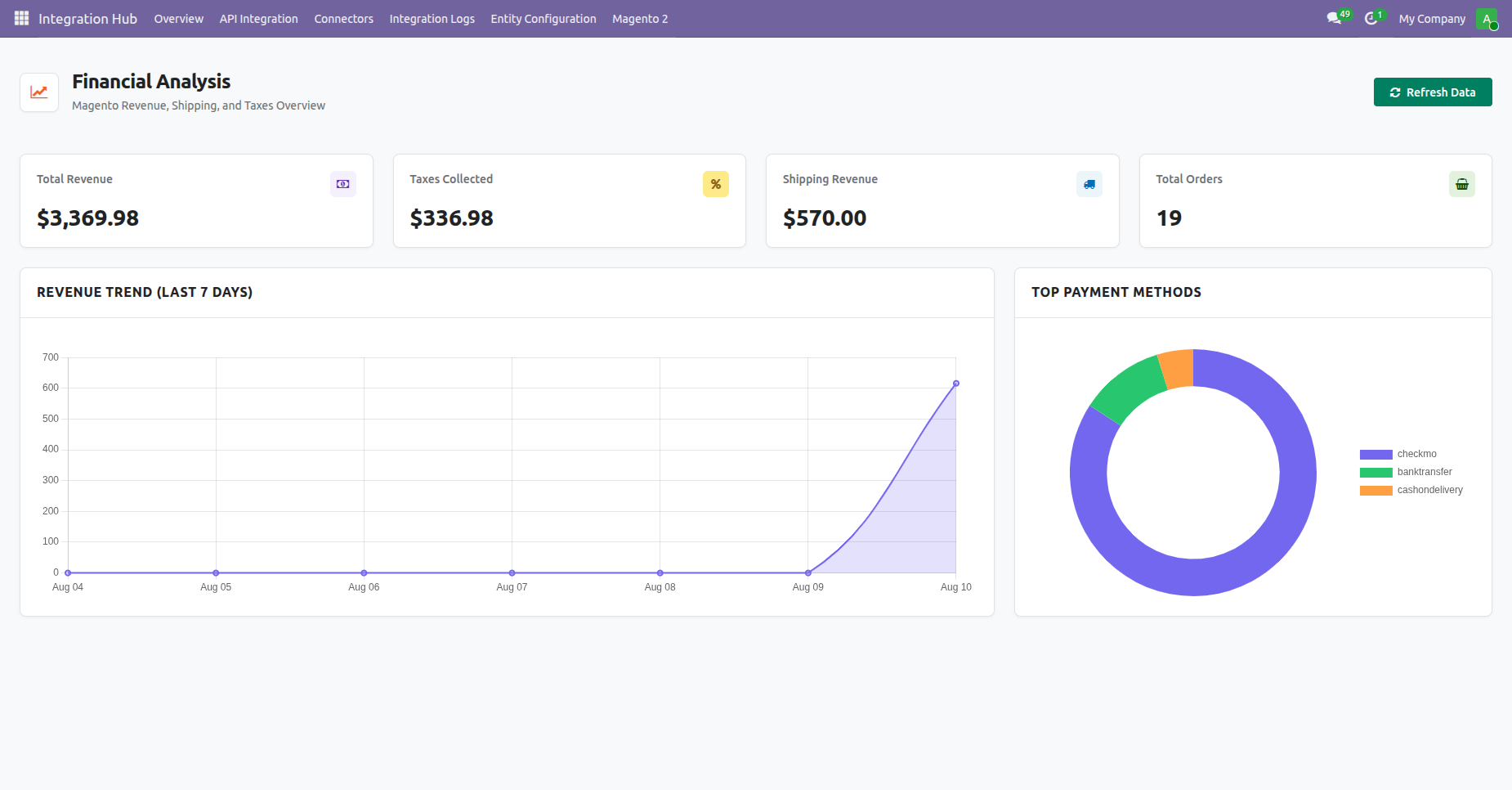Viewport: 1512px width, 790px height.
Task: Open the activities clock icon
Action: (x=1371, y=18)
